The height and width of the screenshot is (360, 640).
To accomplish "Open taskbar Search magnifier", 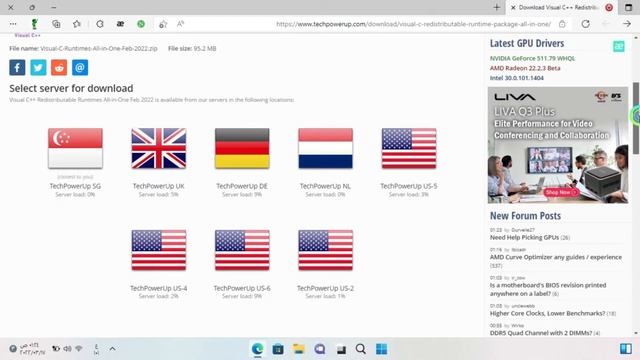I will click(361, 349).
